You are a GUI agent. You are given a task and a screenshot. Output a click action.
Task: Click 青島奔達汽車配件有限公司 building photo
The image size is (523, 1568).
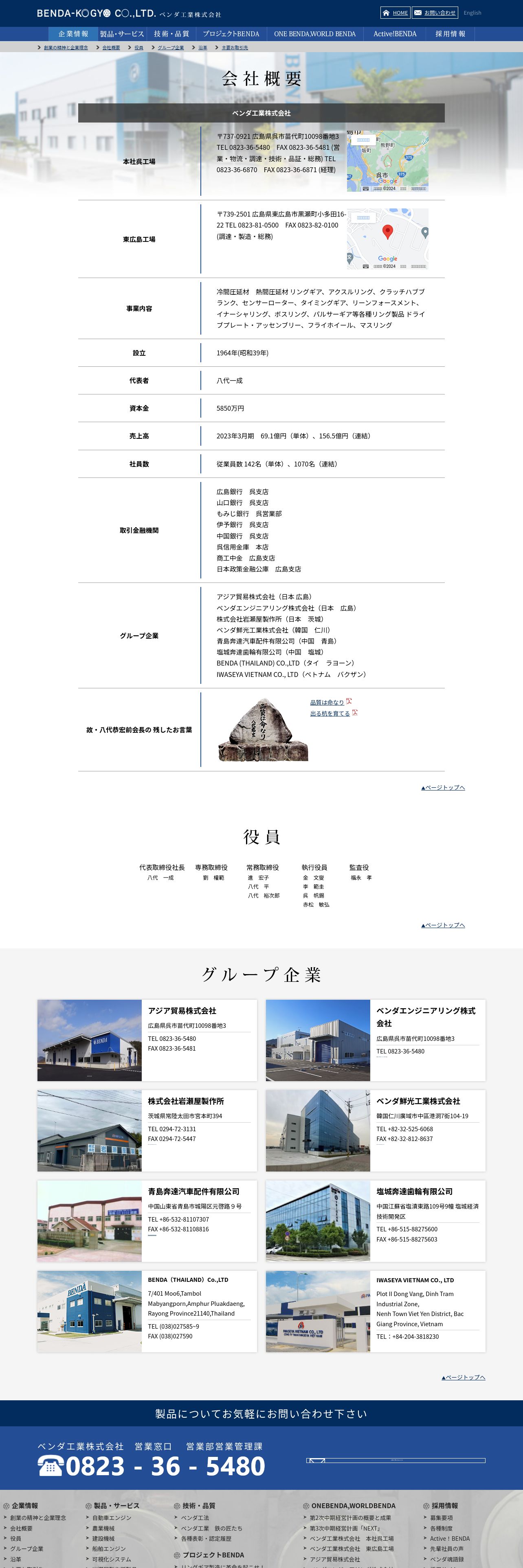tap(90, 1221)
